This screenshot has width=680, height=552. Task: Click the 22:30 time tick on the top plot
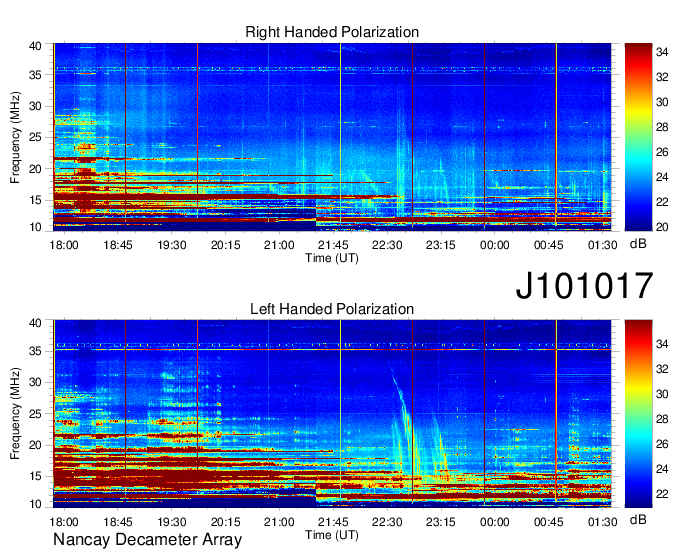[387, 245]
